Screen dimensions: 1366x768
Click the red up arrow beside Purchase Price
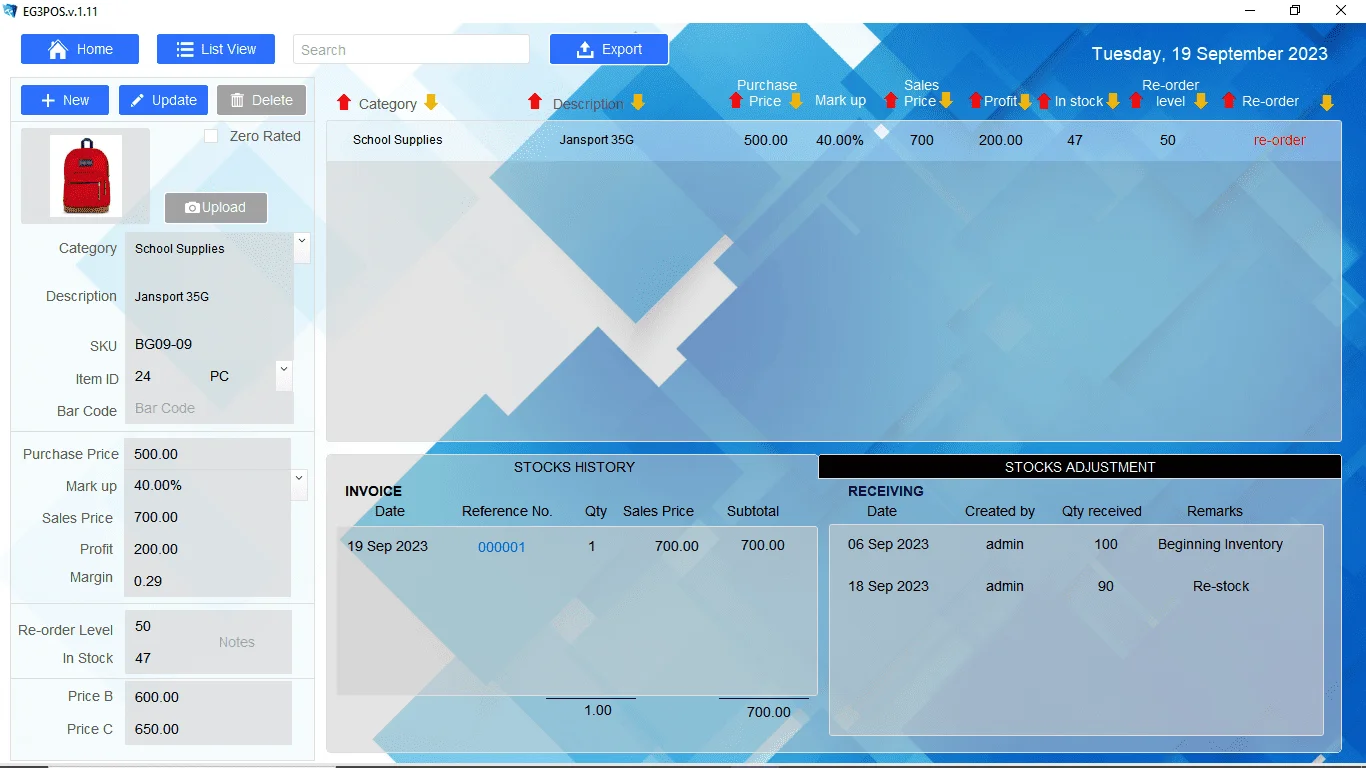point(737,100)
